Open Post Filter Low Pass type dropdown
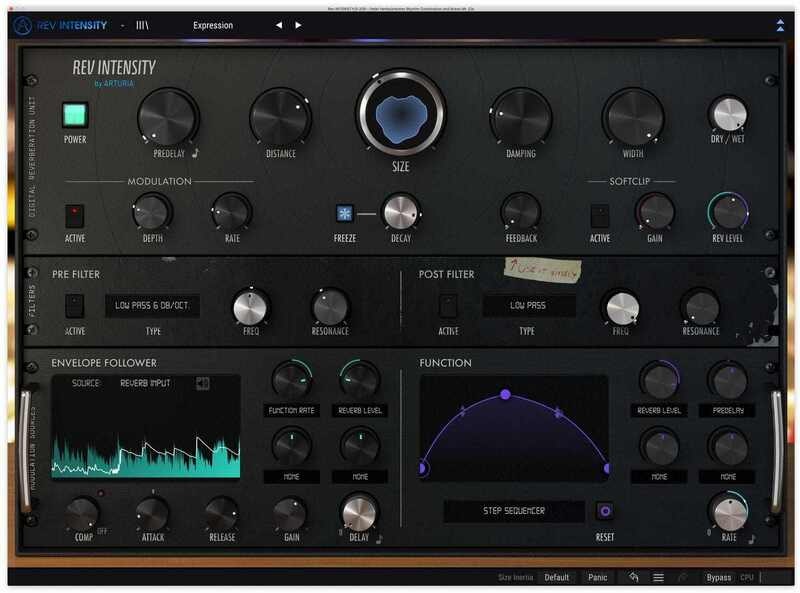The width and height of the screenshot is (800, 593). pyautogui.click(x=529, y=306)
